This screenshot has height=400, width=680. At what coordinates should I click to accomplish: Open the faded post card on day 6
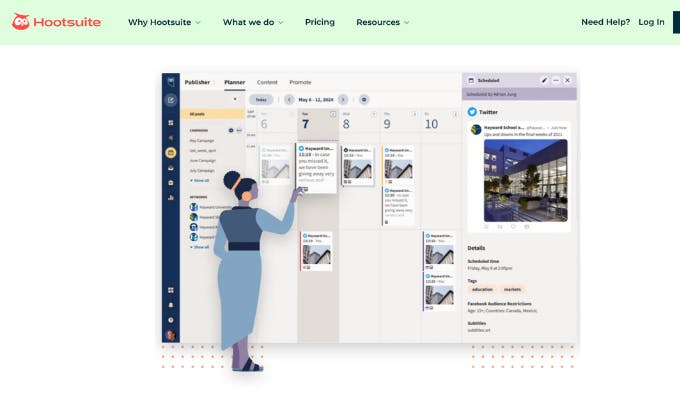[x=275, y=166]
